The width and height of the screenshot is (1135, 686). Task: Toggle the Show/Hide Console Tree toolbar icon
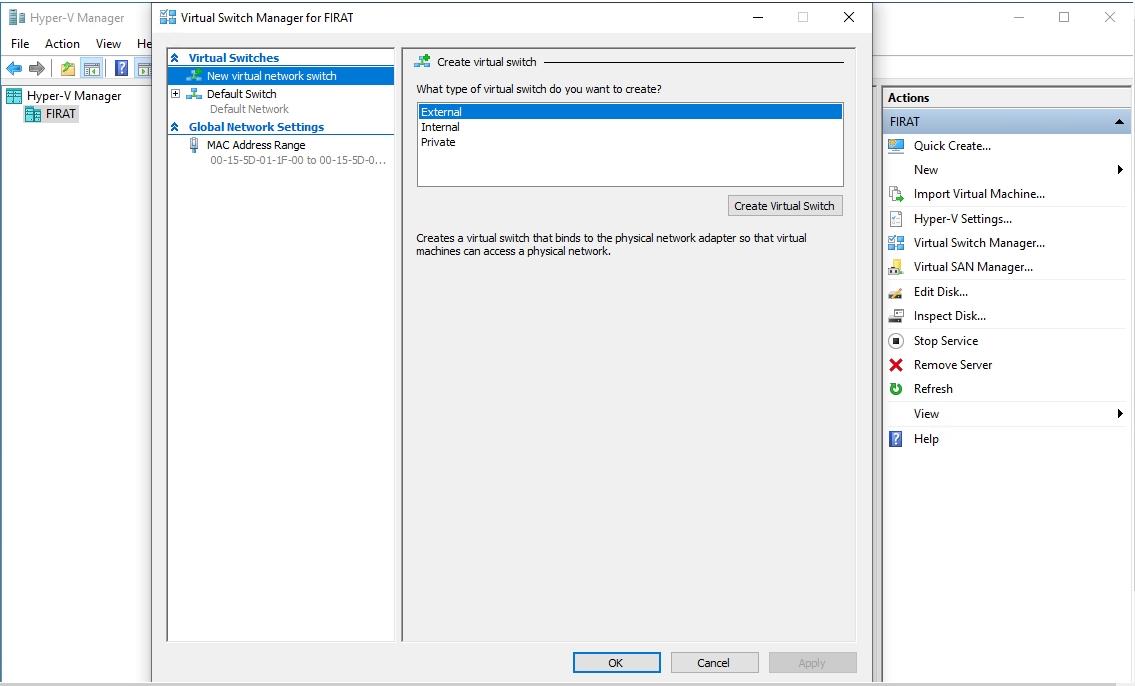click(91, 69)
